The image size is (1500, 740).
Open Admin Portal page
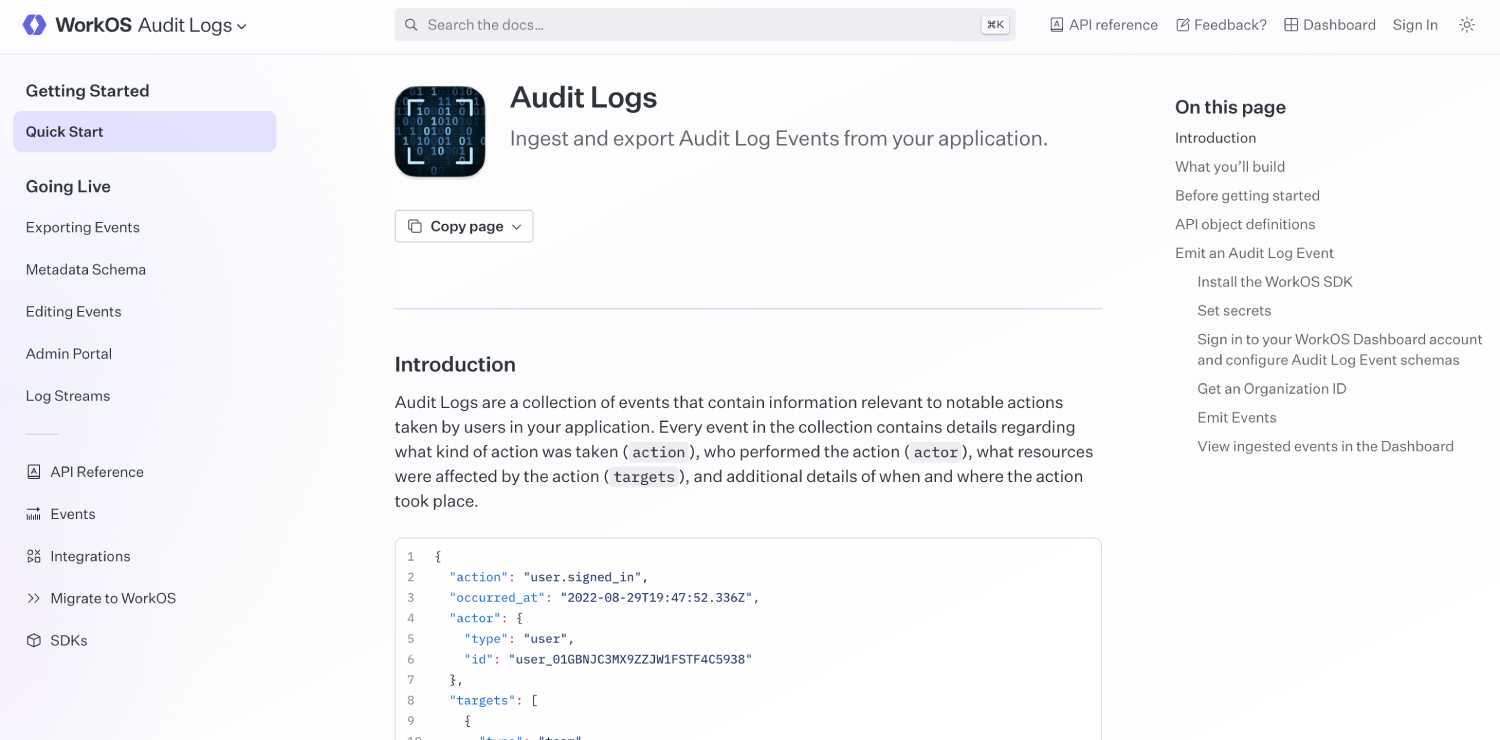(69, 353)
